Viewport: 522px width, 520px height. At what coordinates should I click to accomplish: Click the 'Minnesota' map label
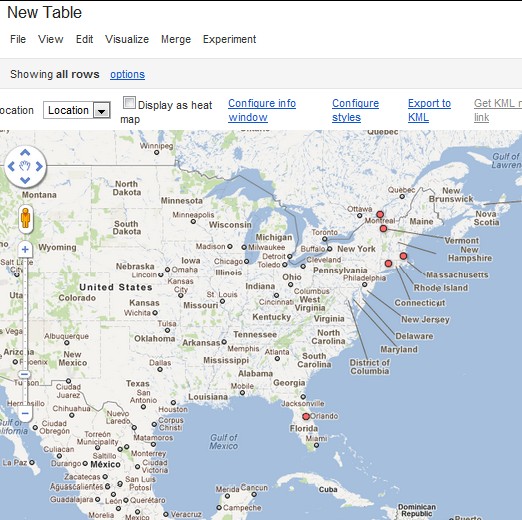pos(182,201)
